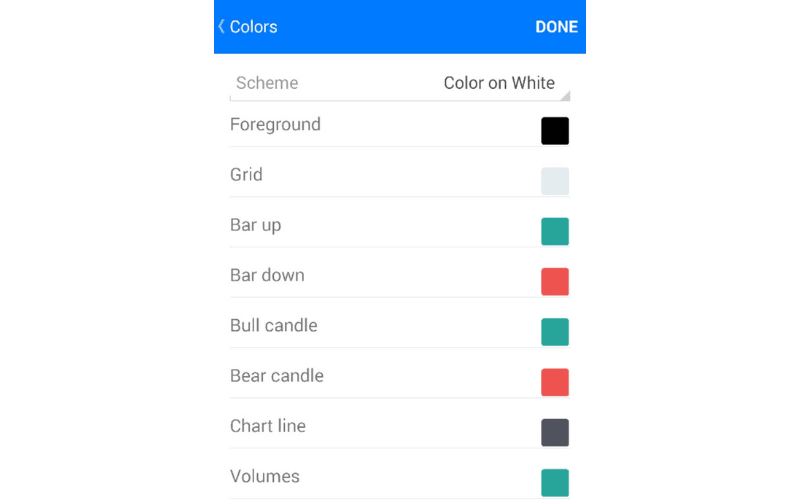Tap the Chart line label

[x=268, y=426]
